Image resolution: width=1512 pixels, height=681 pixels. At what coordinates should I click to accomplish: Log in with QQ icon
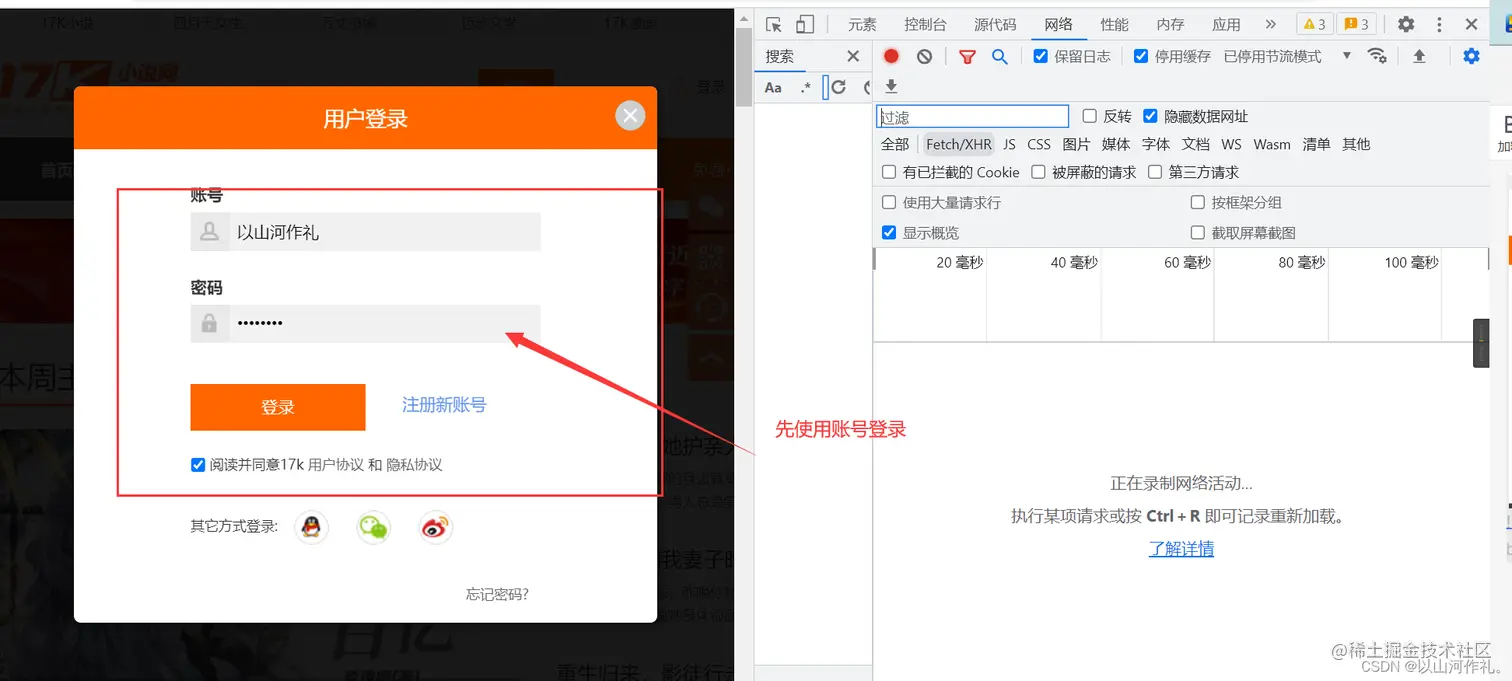tap(312, 527)
